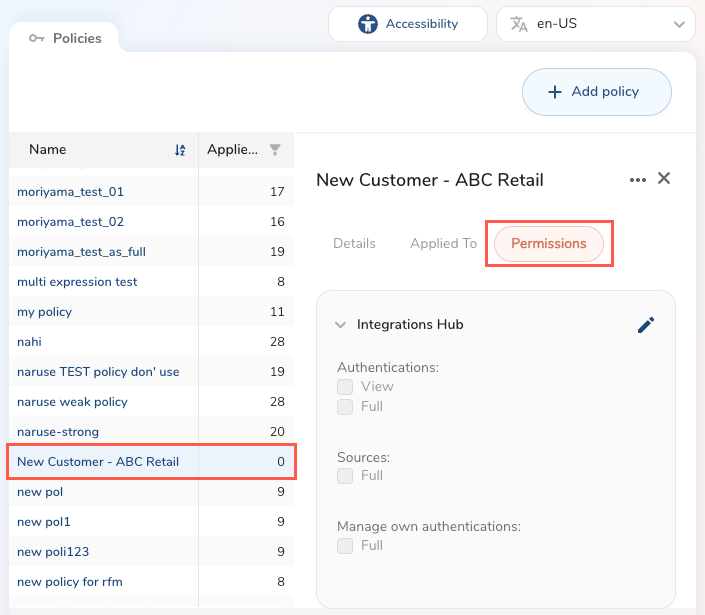Enable Full checkbox under Authentications

pos(345,407)
